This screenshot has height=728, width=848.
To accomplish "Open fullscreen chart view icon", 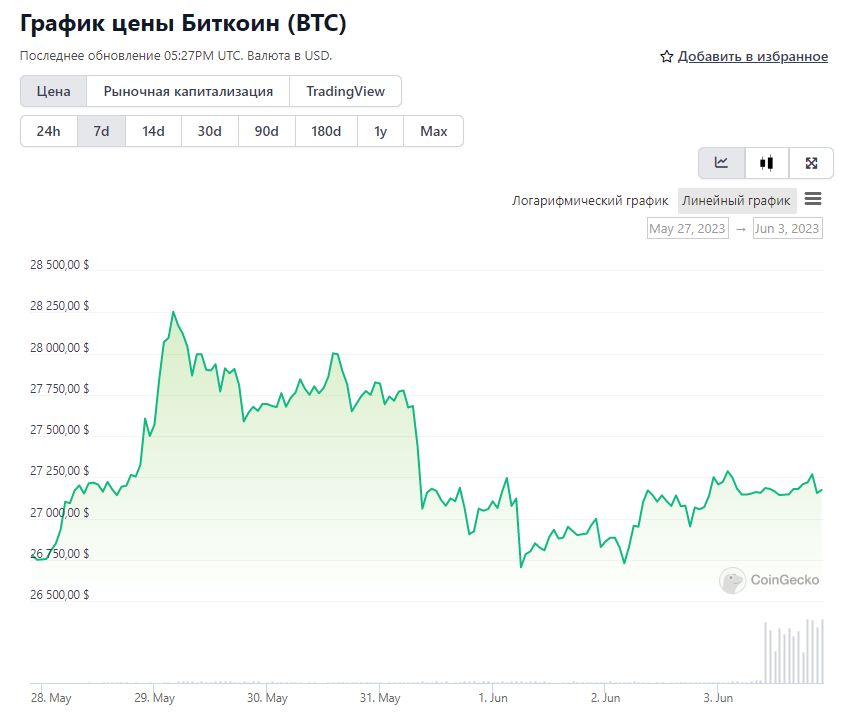I will (811, 163).
